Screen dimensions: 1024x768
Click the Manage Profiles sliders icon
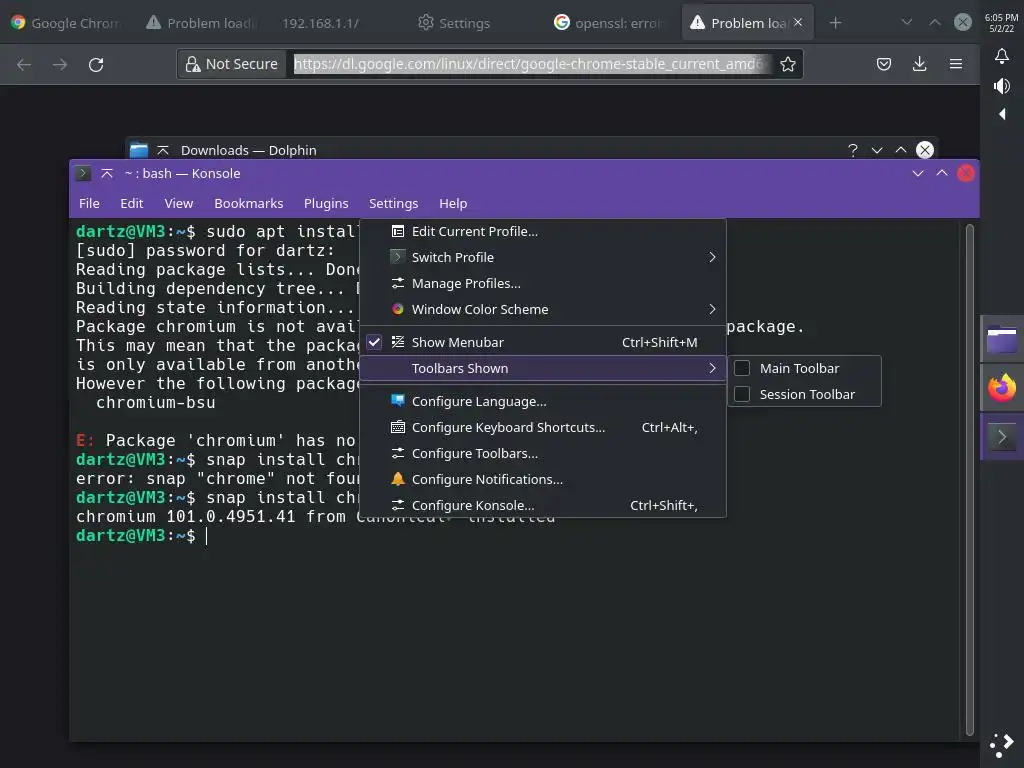click(398, 283)
